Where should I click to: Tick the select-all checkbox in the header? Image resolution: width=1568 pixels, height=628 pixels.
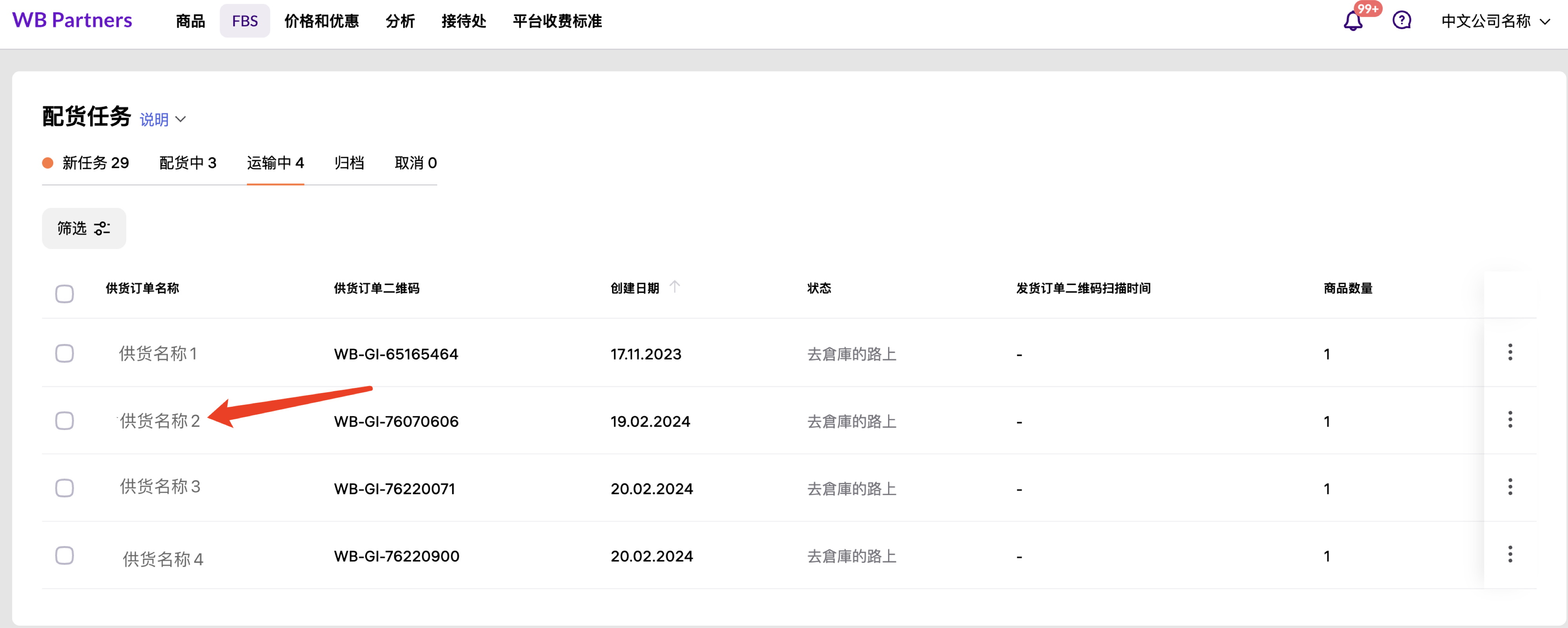click(65, 293)
